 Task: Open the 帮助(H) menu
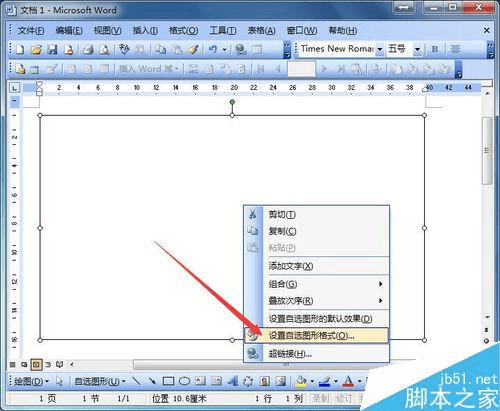(x=343, y=31)
